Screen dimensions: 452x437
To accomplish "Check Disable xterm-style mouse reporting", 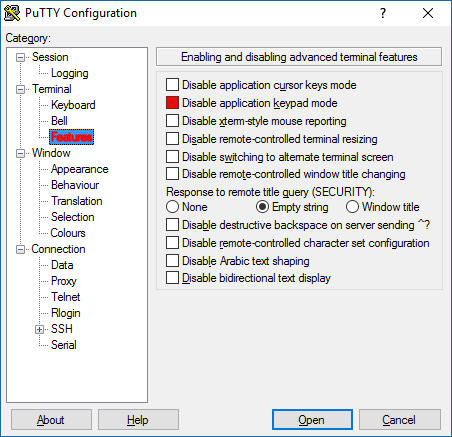I will pyautogui.click(x=172, y=121).
